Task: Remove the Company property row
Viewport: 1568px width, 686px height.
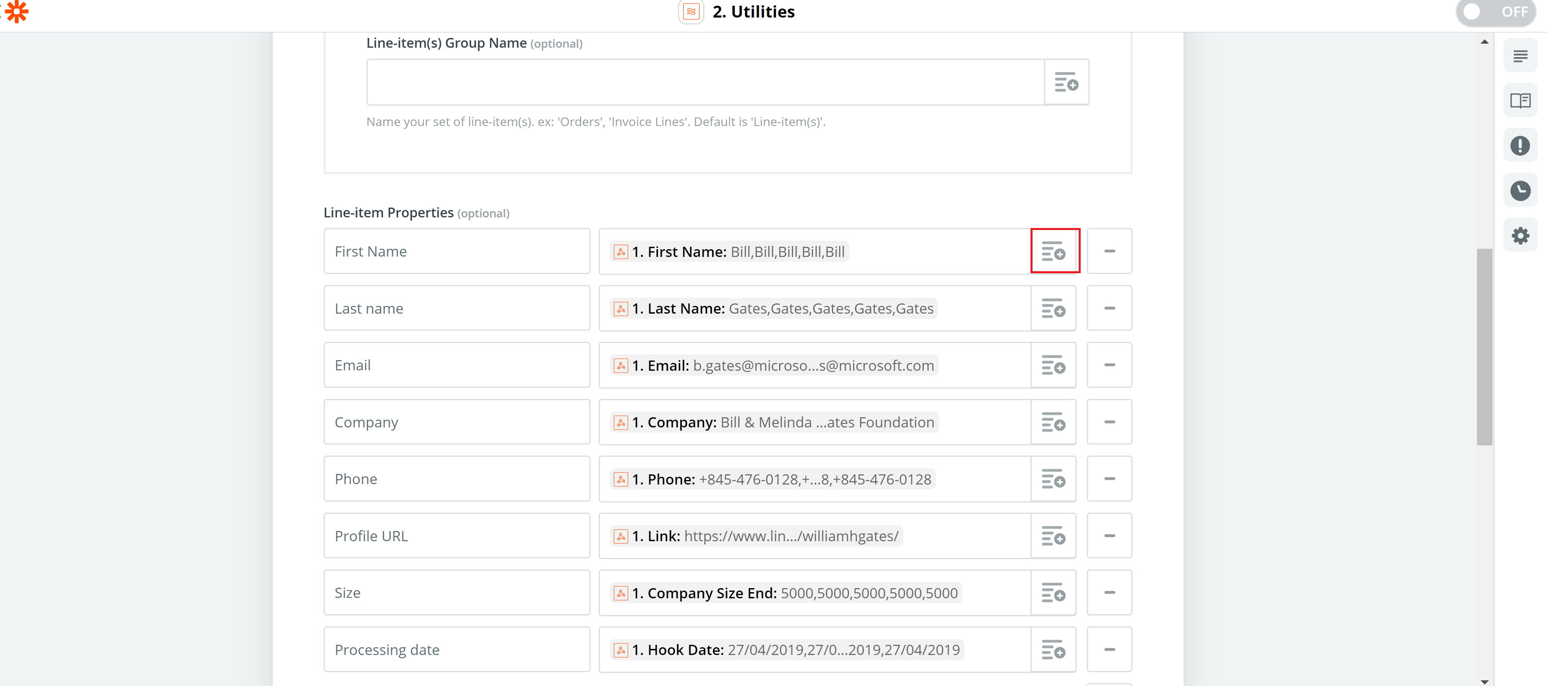Action: tap(1109, 422)
